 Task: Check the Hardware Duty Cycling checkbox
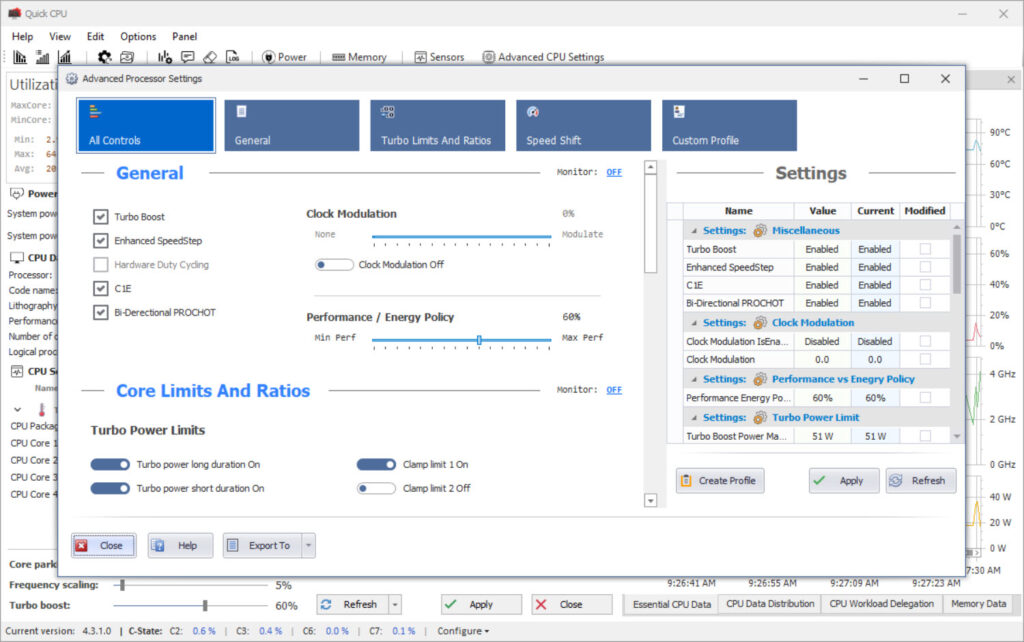pyautogui.click(x=101, y=265)
